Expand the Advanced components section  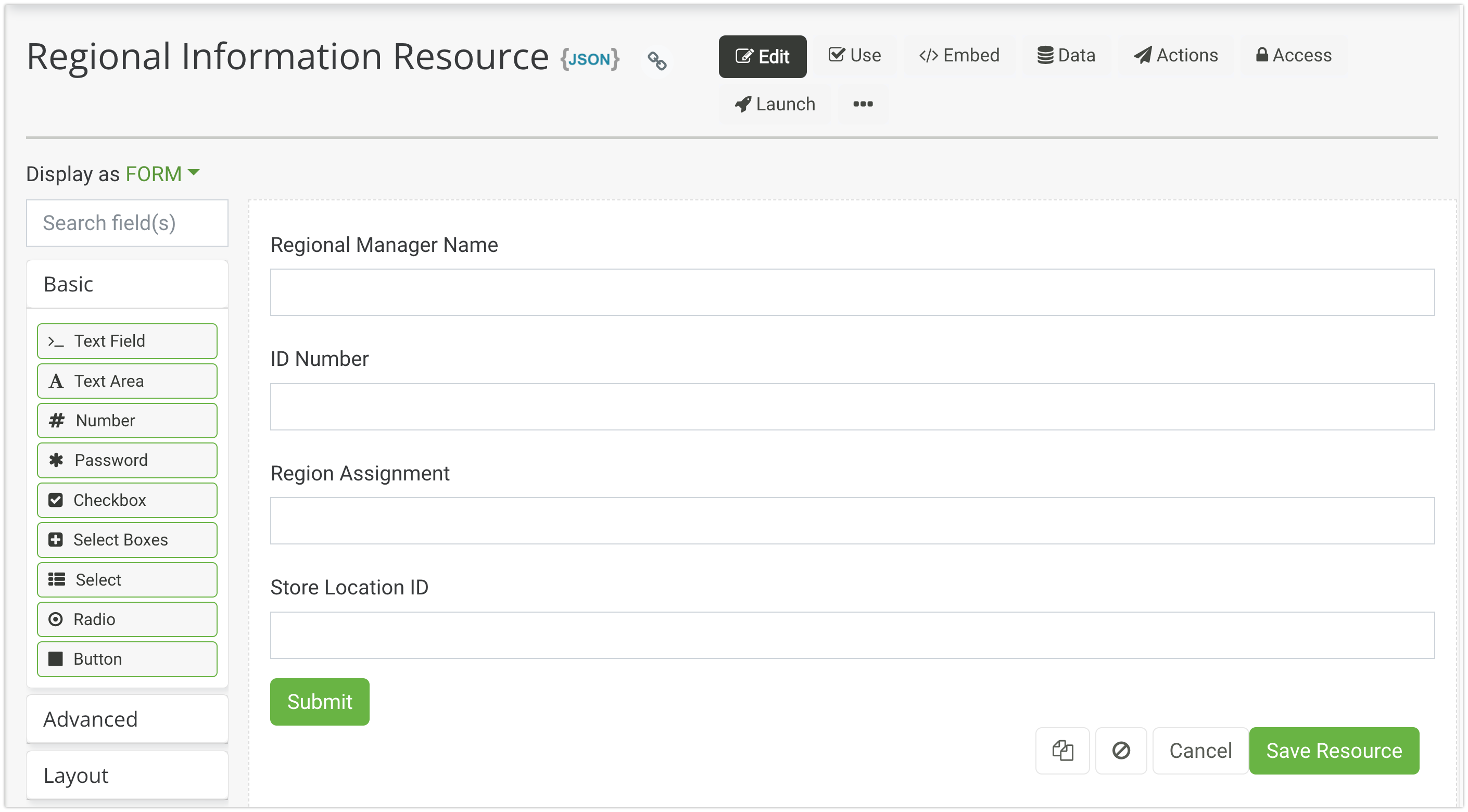point(127,718)
